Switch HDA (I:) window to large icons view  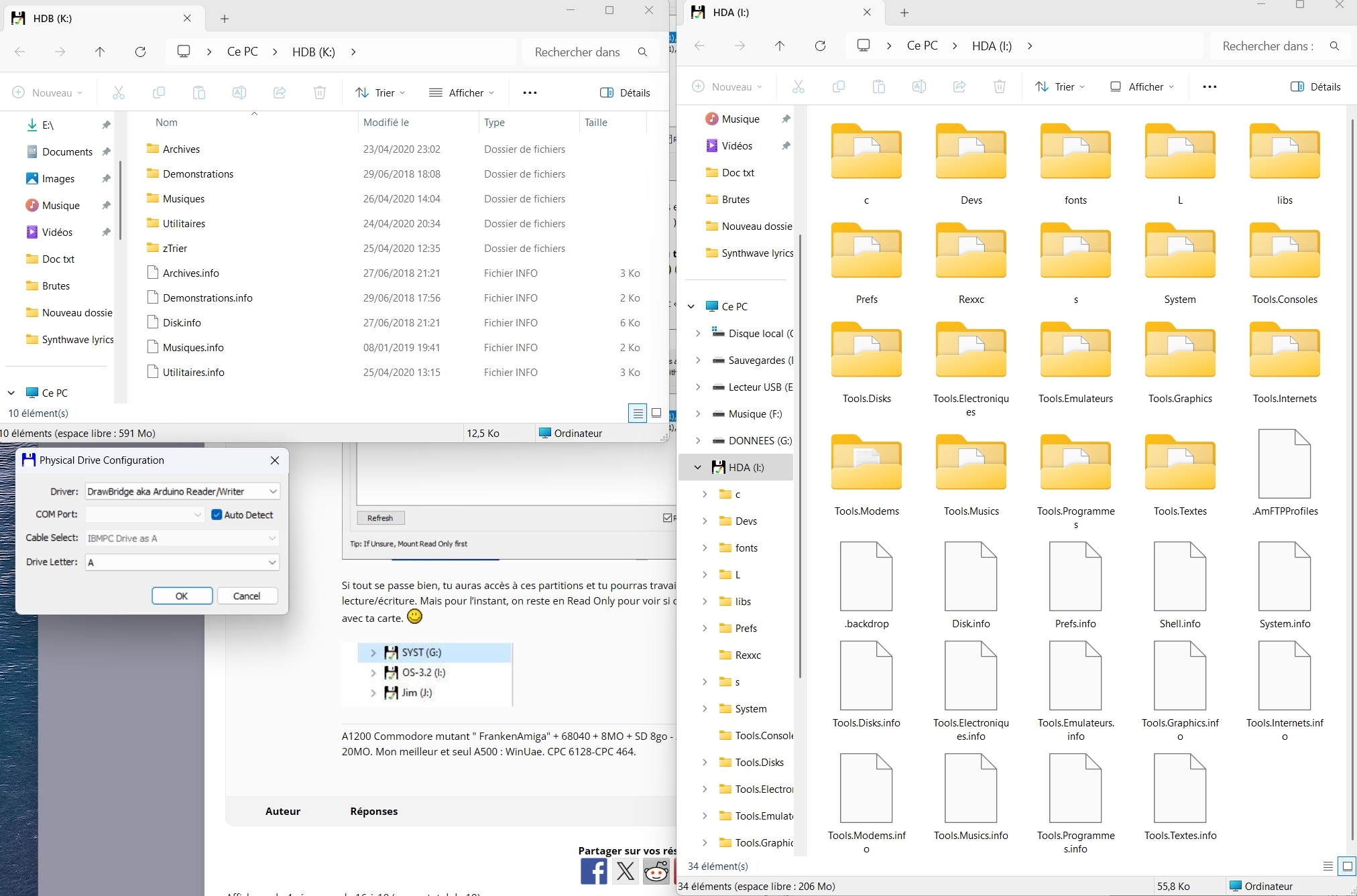(x=1347, y=867)
